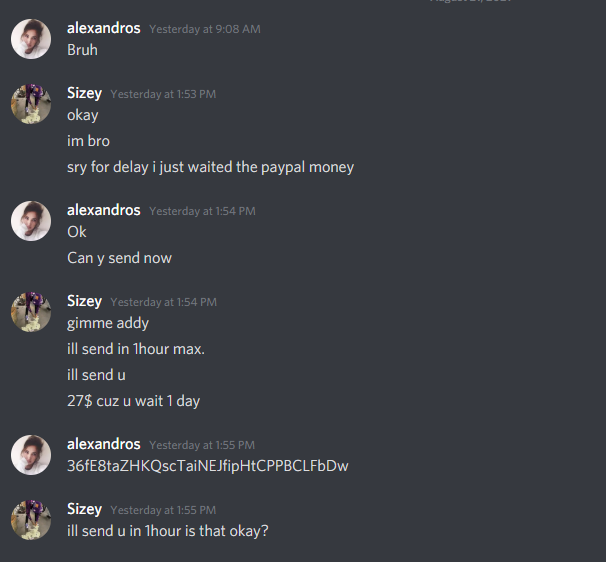Open Sizey's avatar at 1:53 PM message
Image resolution: width=606 pixels, height=562 pixels.
pos(31,104)
